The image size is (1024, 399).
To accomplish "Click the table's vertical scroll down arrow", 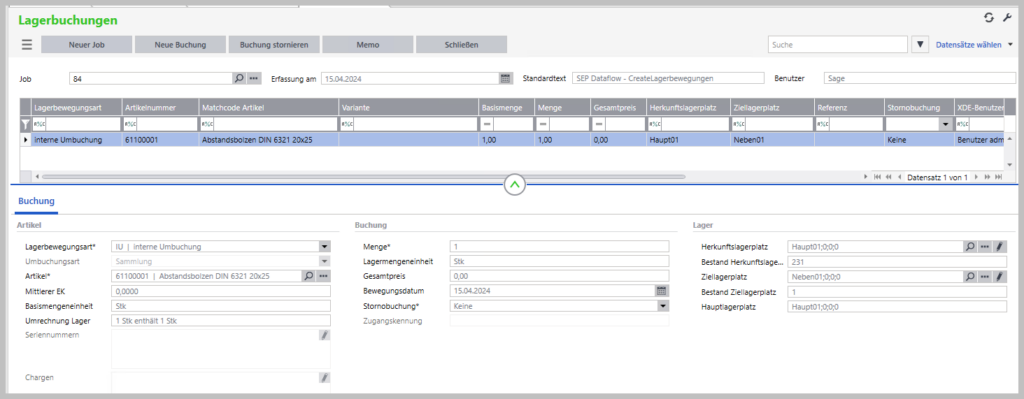I will pos(1010,165).
